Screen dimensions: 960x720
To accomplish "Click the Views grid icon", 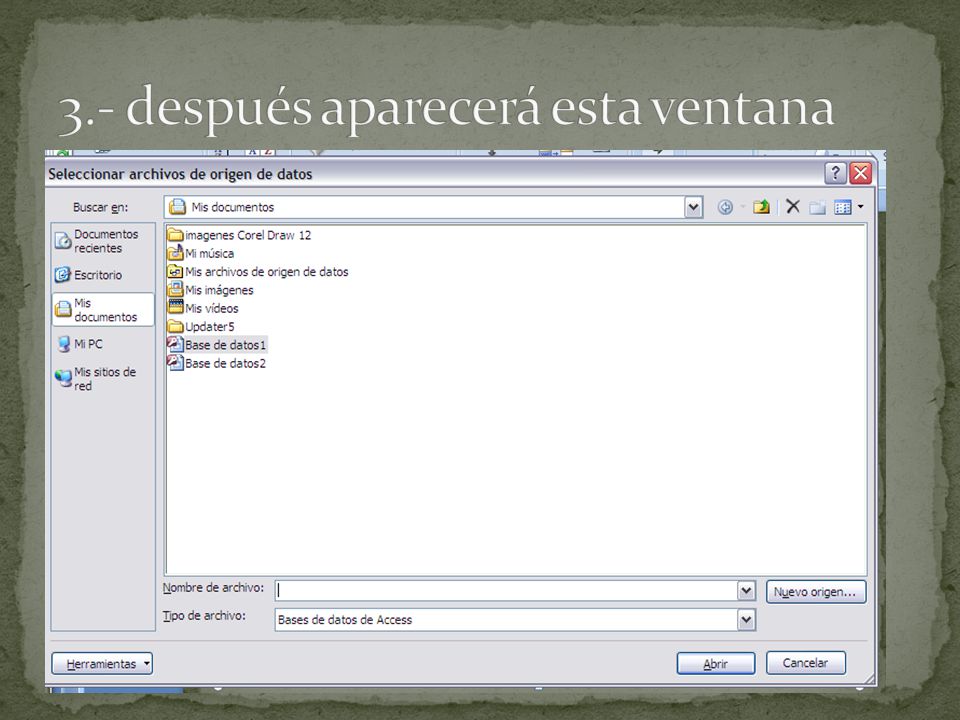I will coord(842,208).
